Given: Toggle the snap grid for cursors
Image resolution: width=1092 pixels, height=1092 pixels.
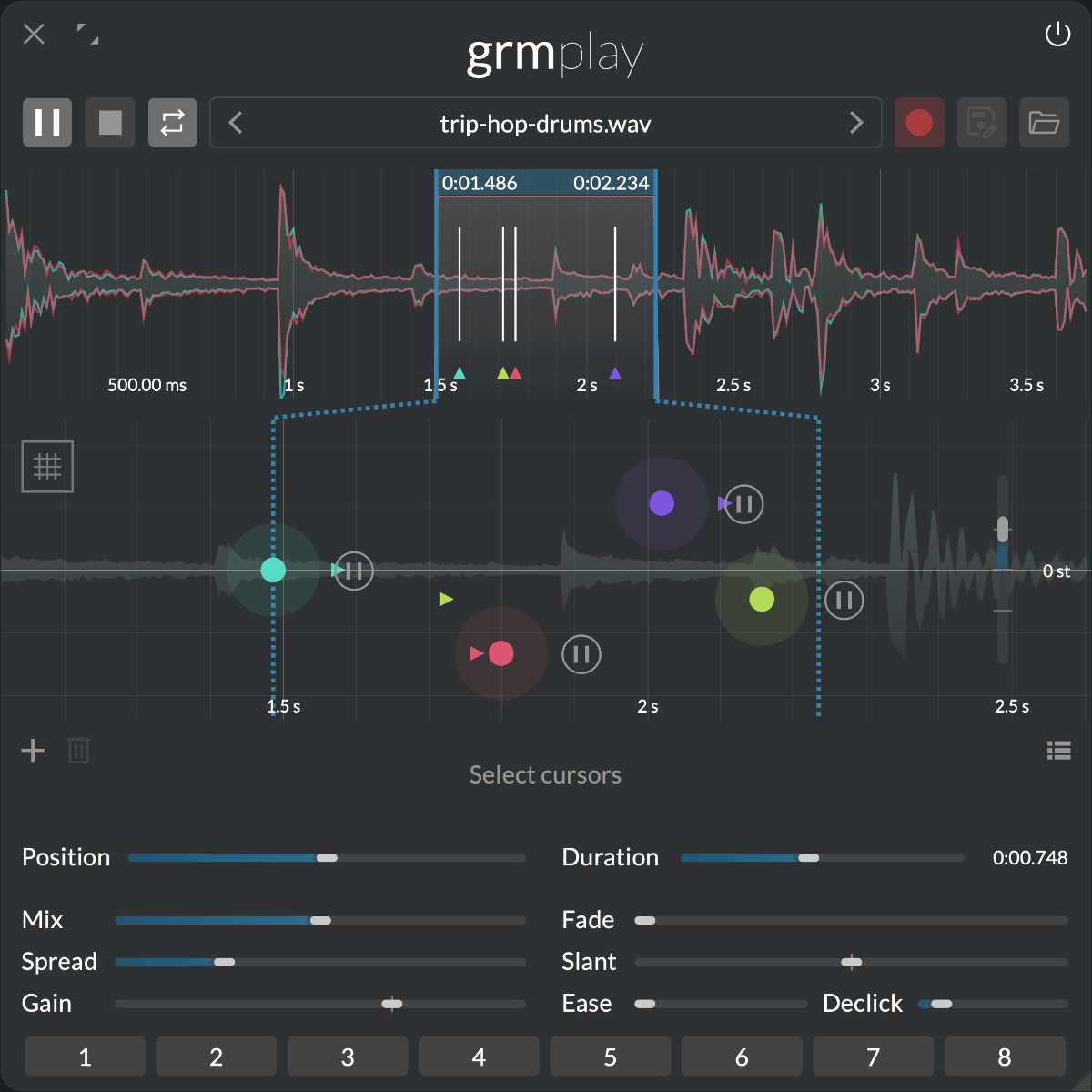Looking at the screenshot, I should point(47,466).
